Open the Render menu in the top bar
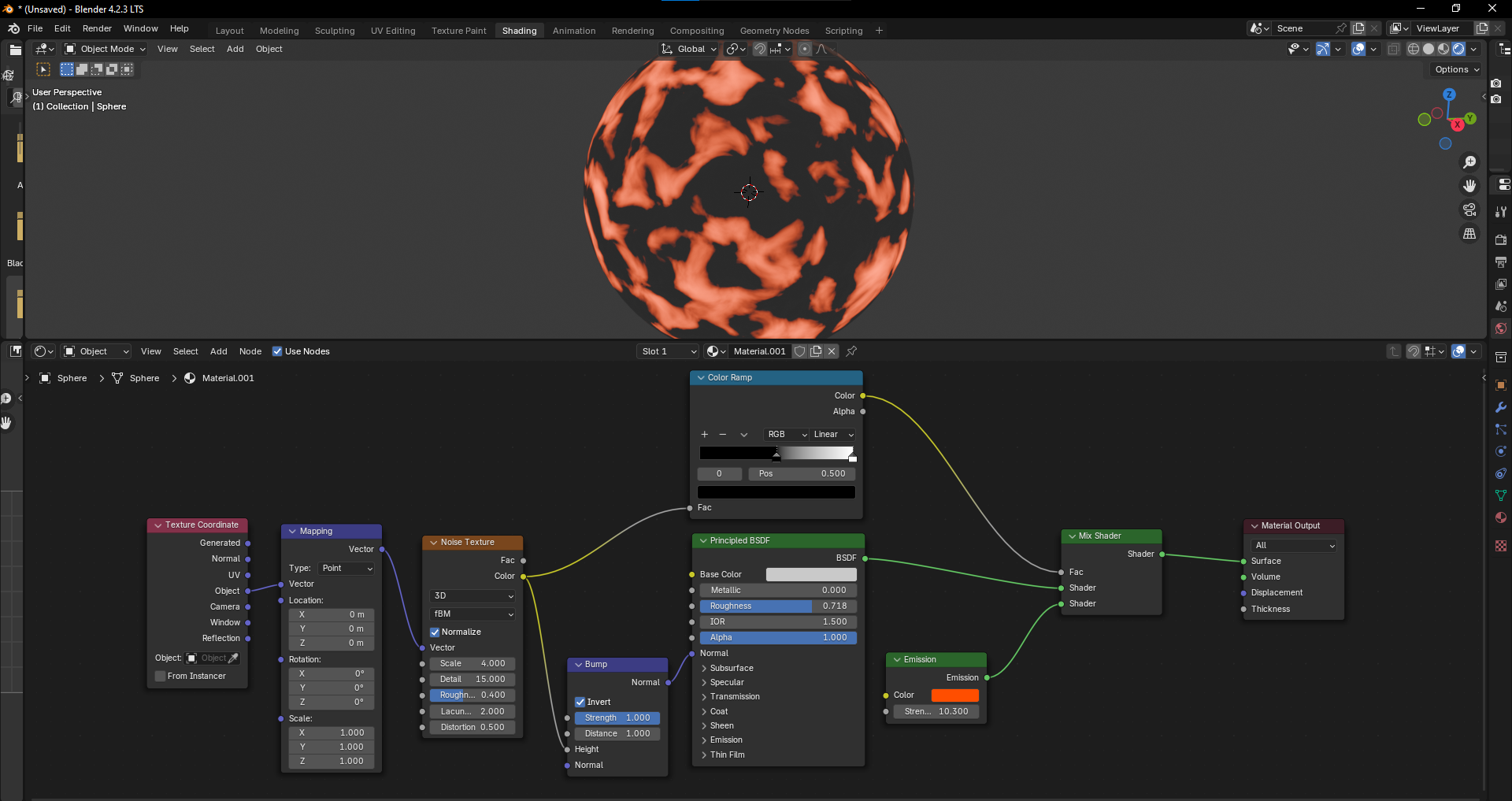Image resolution: width=1512 pixels, height=801 pixels. click(97, 28)
